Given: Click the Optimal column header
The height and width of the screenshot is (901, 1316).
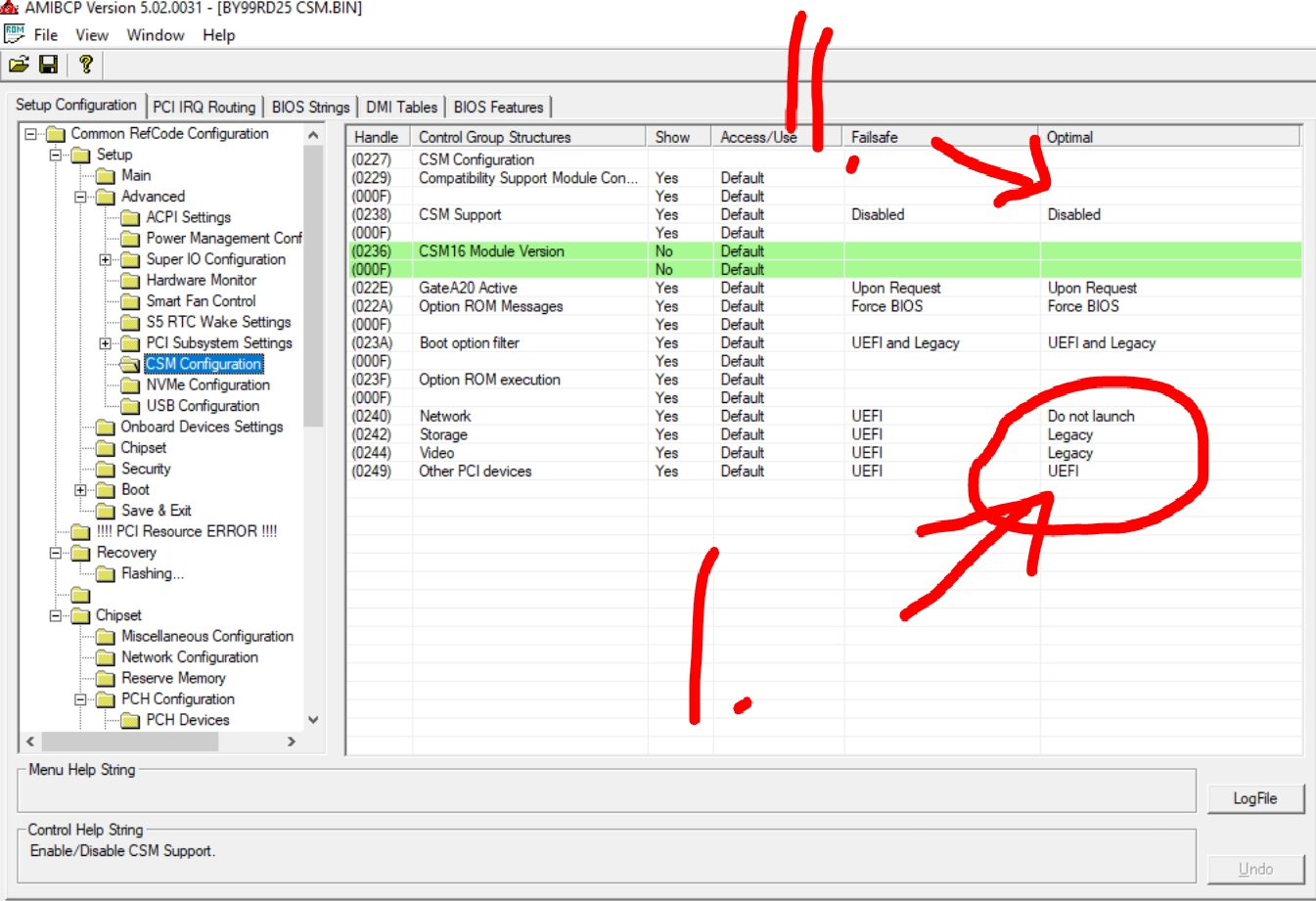Looking at the screenshot, I should [1169, 137].
